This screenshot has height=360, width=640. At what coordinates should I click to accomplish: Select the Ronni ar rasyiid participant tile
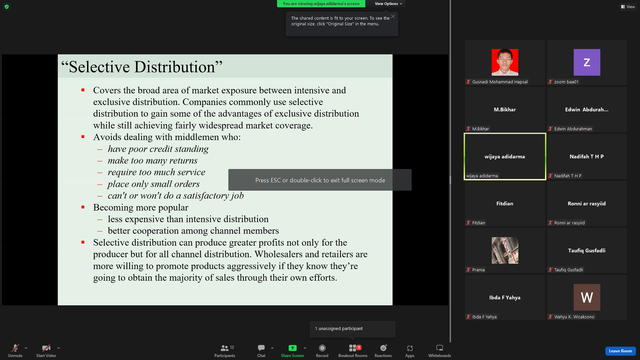click(587, 203)
